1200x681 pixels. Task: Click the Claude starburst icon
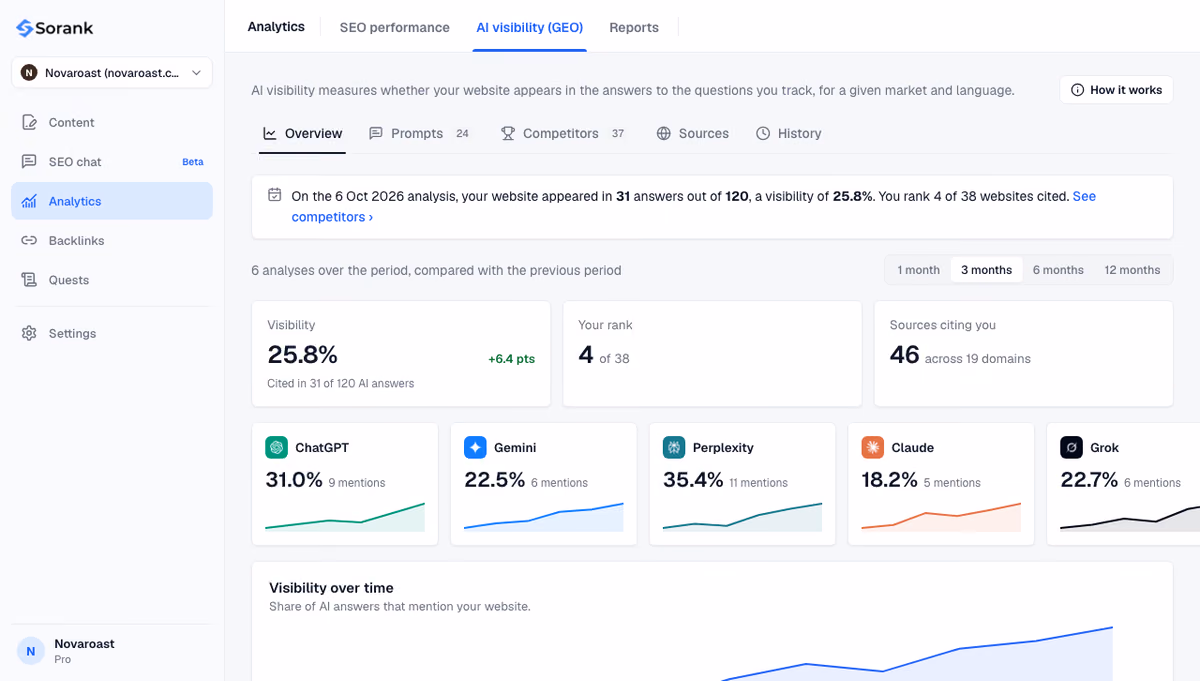tap(873, 447)
